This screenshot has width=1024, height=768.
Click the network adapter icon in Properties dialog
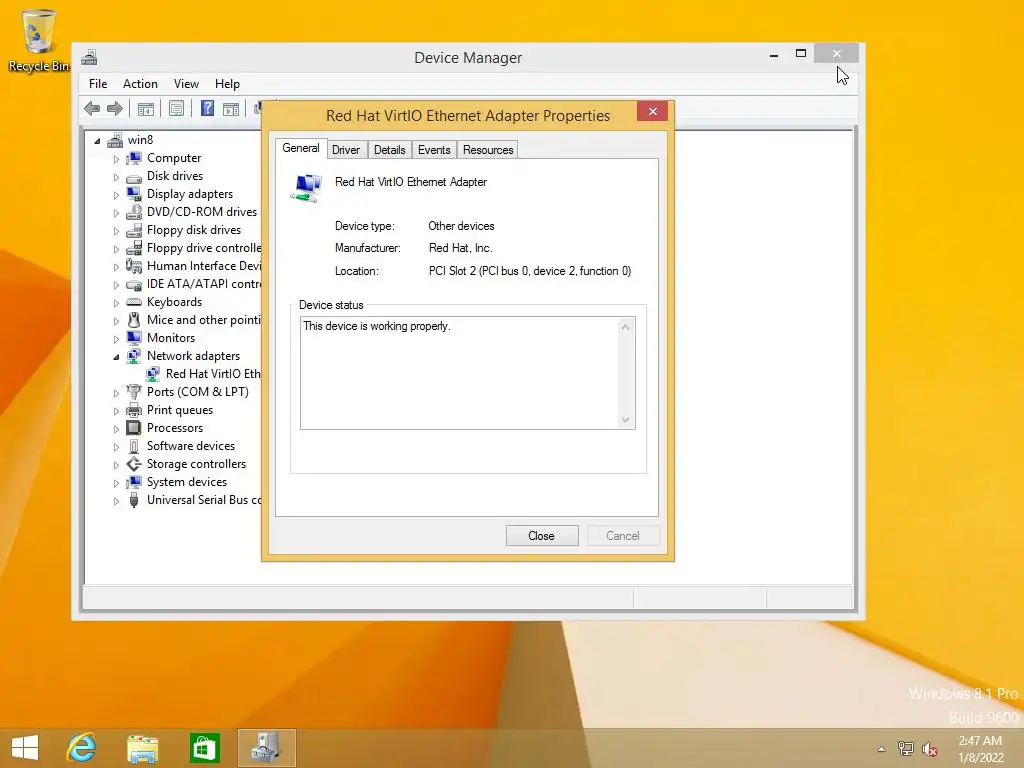306,188
